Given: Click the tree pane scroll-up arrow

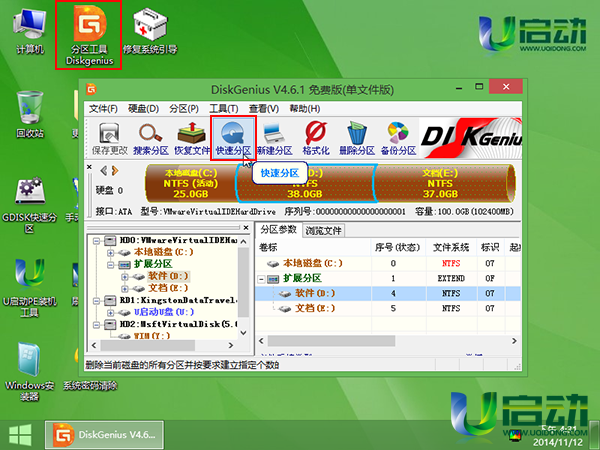Looking at the screenshot, I should click(243, 242).
